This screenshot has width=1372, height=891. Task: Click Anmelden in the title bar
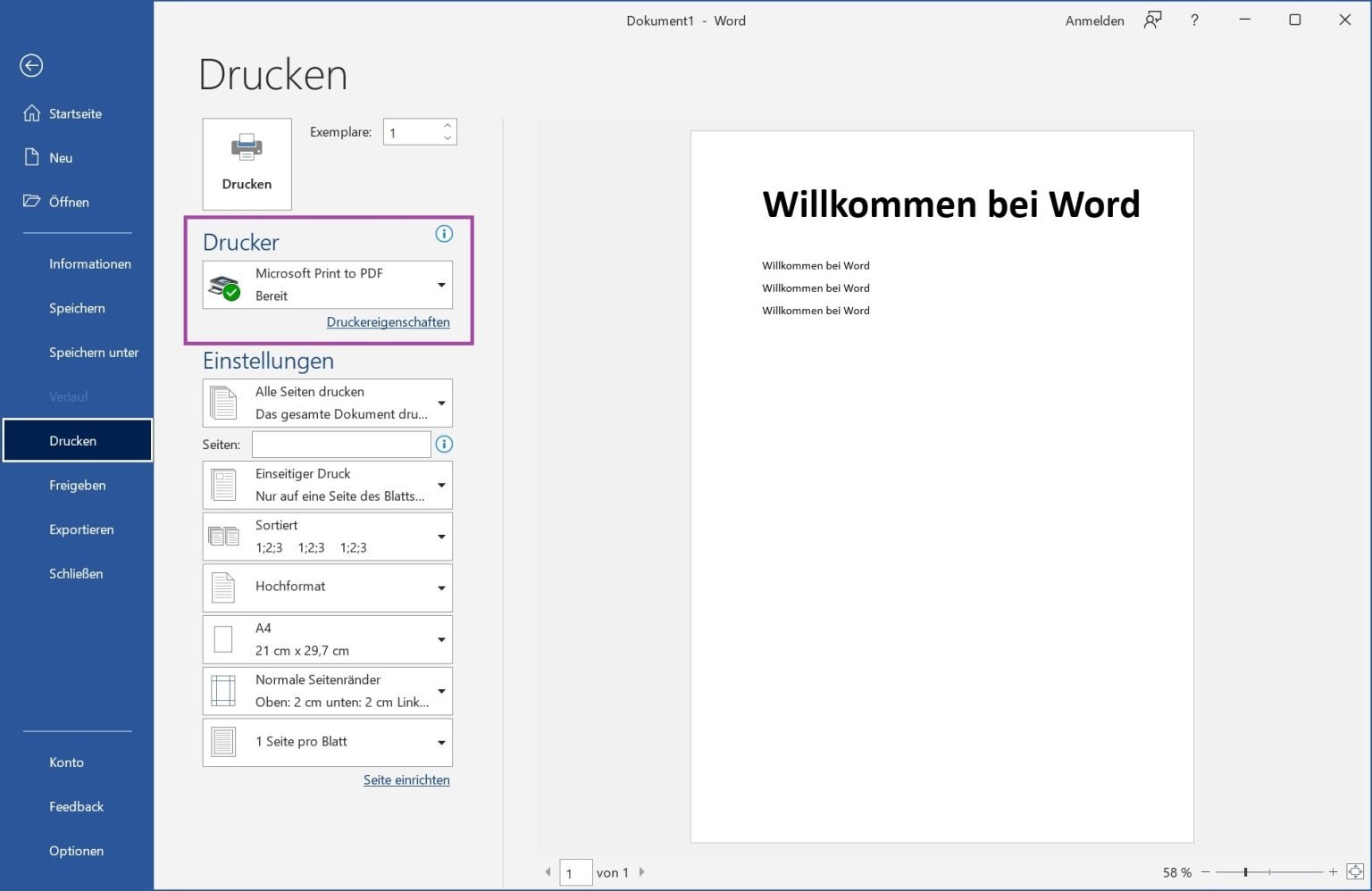(1094, 21)
